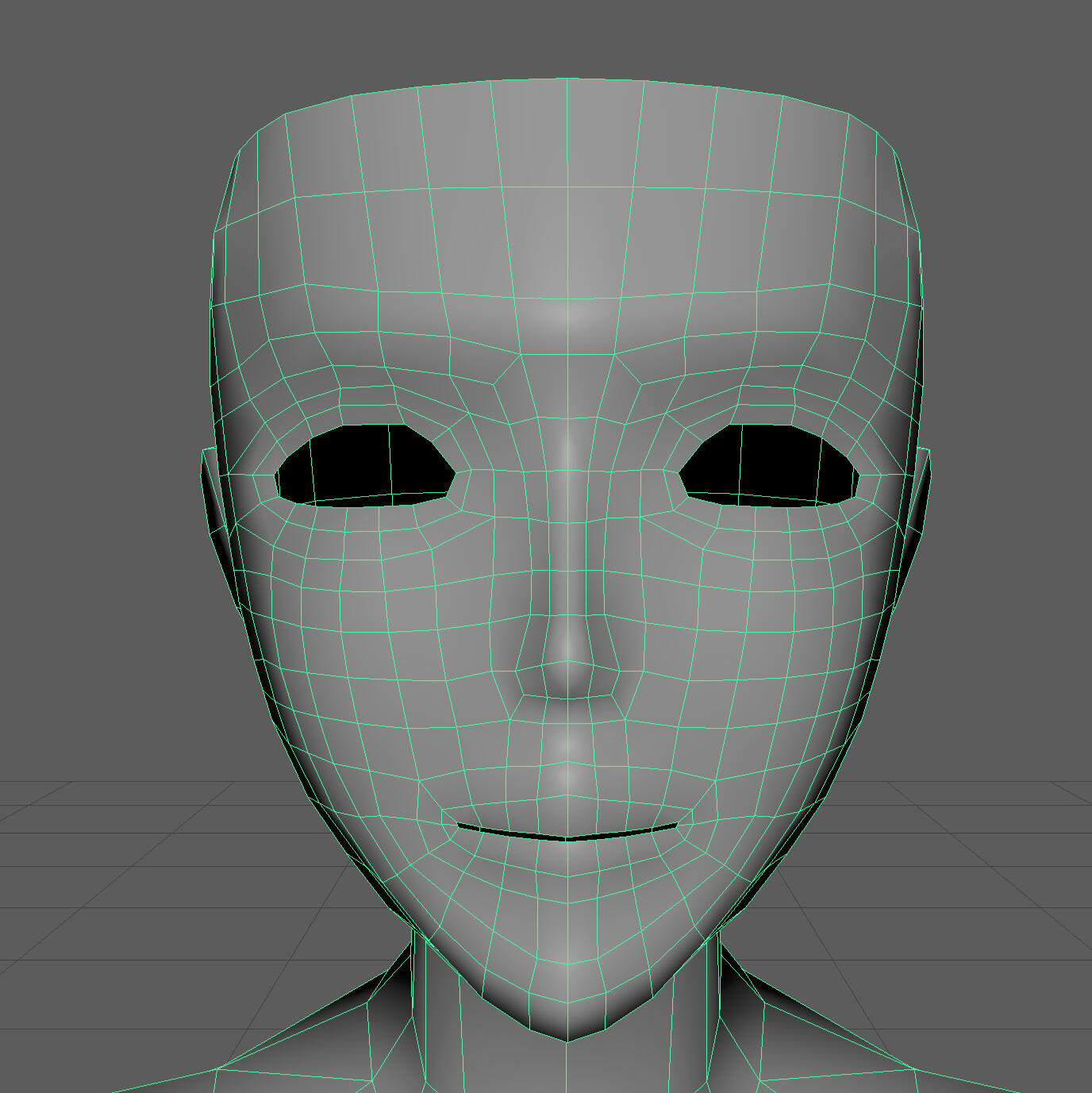Click the black eye opening on the right
The height and width of the screenshot is (1093, 1092).
point(770,466)
